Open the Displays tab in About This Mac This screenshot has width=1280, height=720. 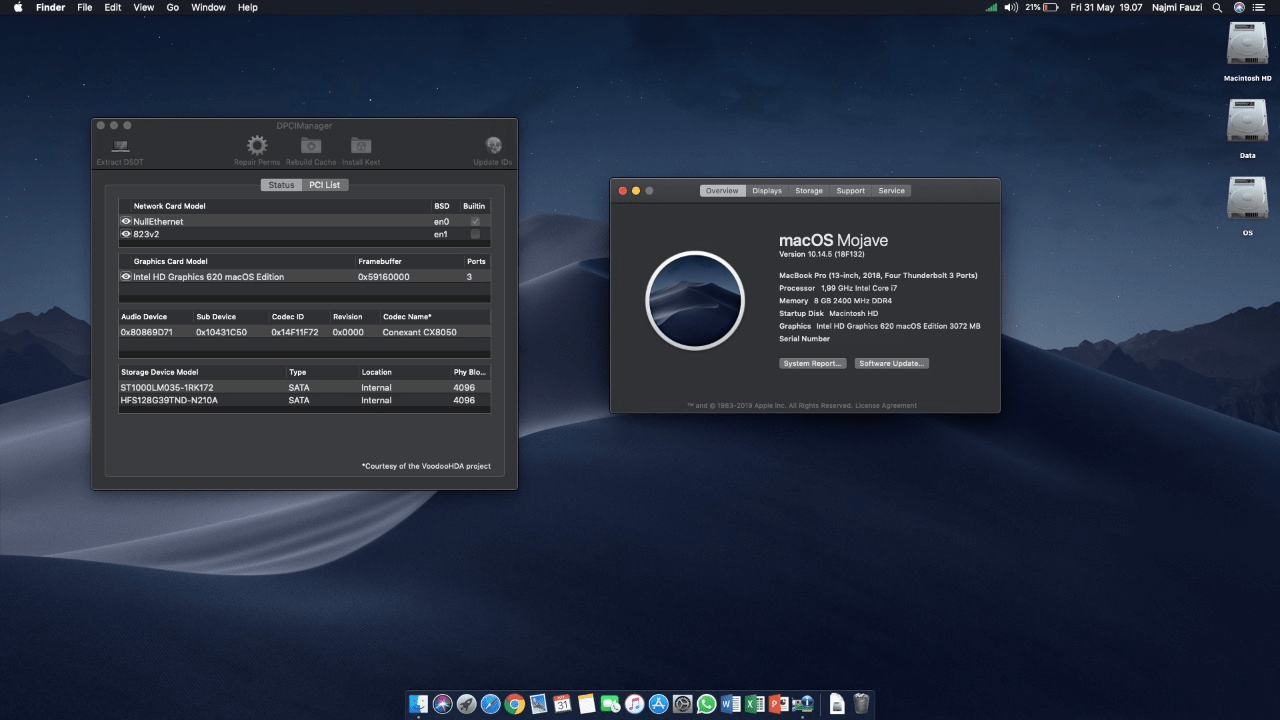766,190
